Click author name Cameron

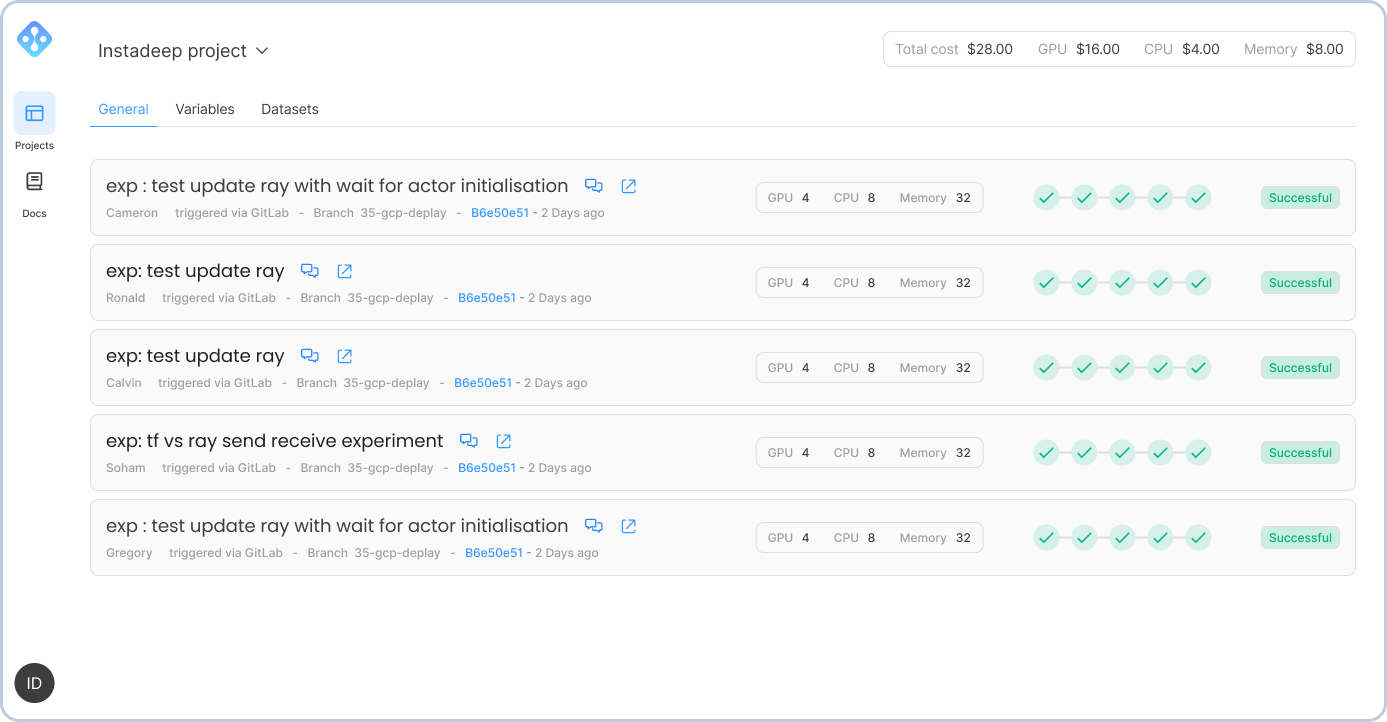tap(132, 213)
